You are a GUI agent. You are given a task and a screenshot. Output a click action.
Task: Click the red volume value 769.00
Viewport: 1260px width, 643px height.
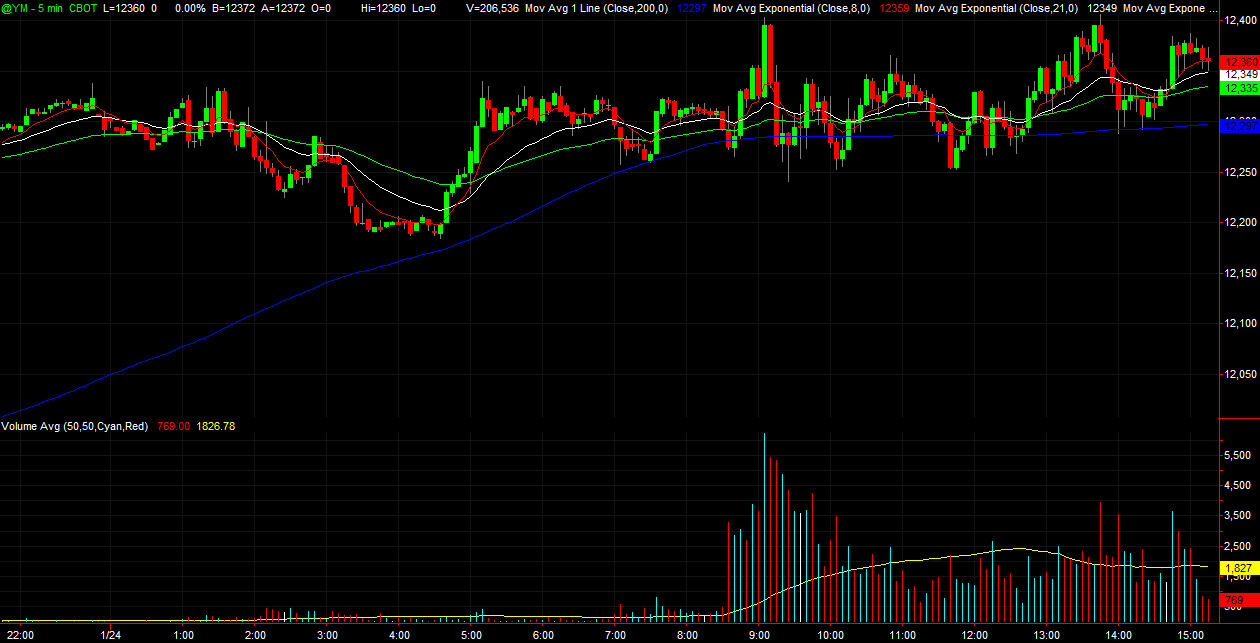(172, 426)
